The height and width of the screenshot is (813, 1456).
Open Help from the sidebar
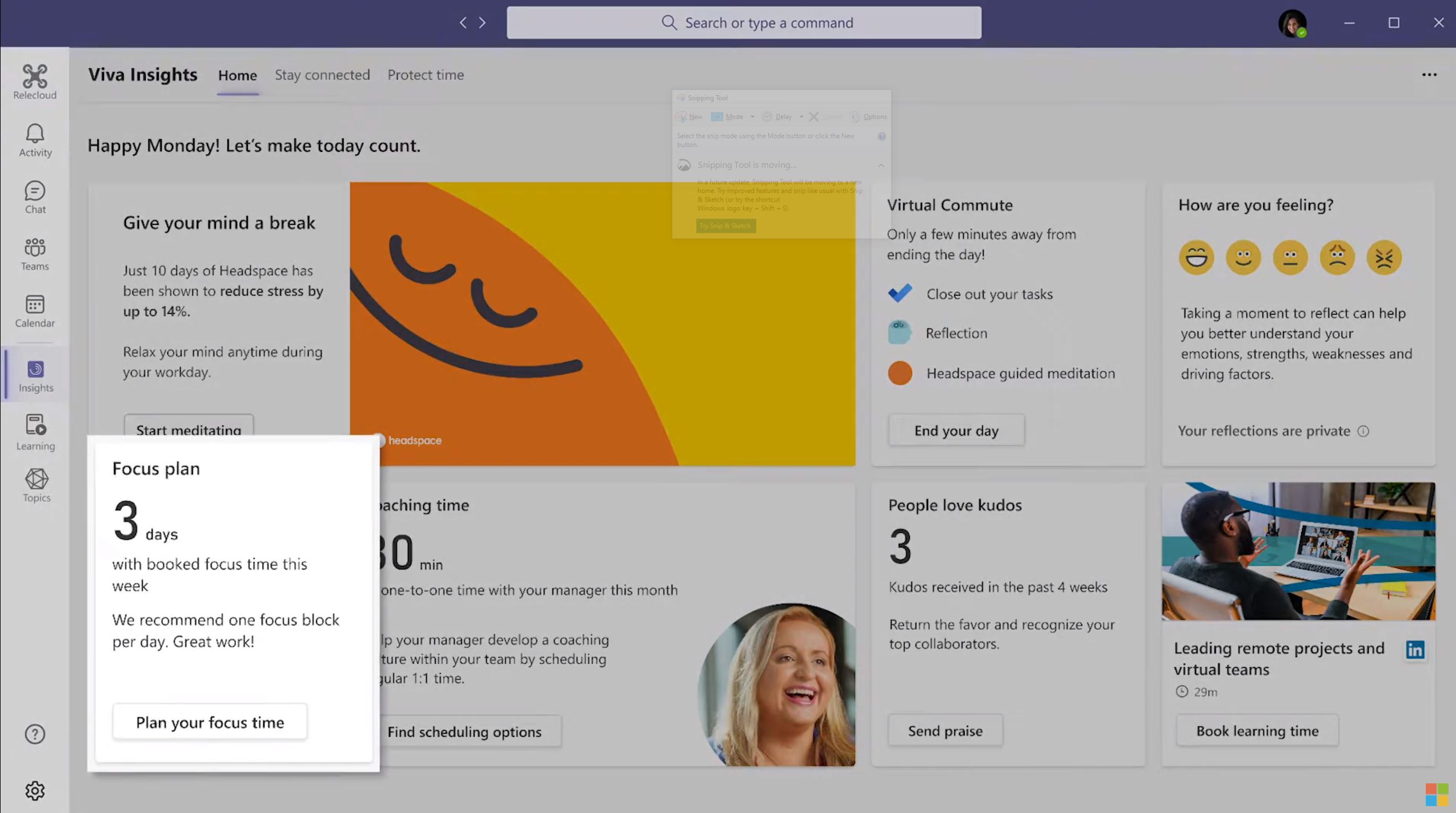(35, 734)
